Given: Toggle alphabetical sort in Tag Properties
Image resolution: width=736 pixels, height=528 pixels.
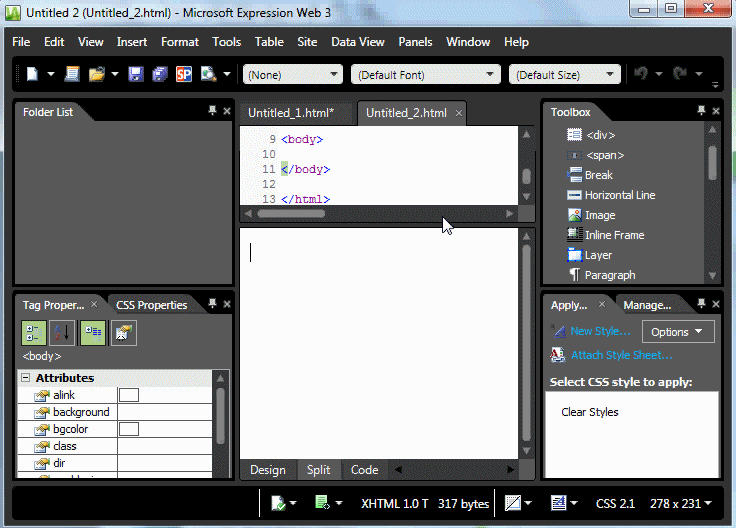Looking at the screenshot, I should tap(62, 333).
